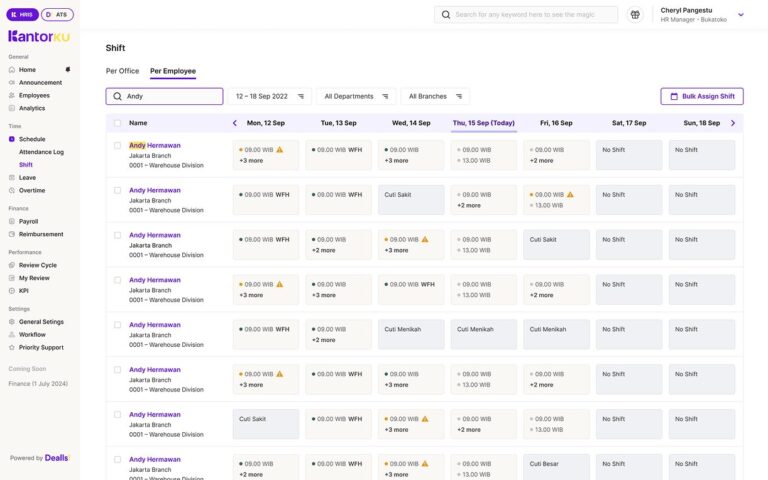This screenshot has height=480, width=768.
Task: Click "+3 more" in first row Monday cell
Action: (x=251, y=160)
